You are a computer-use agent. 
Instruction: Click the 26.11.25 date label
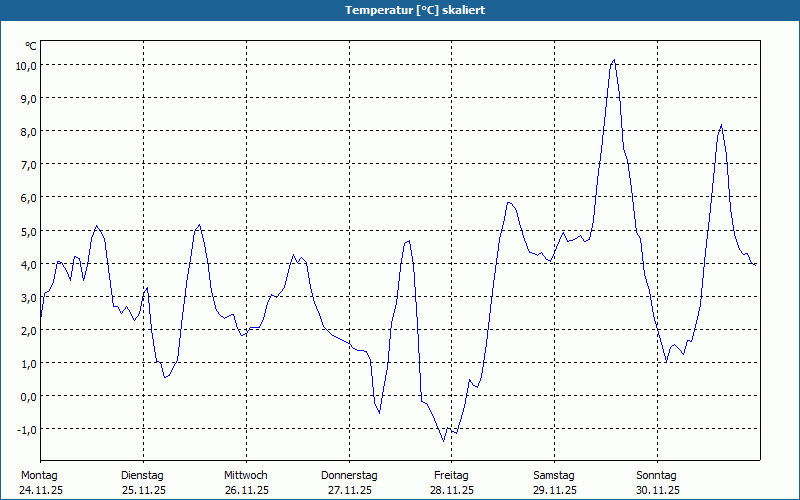pos(247,490)
